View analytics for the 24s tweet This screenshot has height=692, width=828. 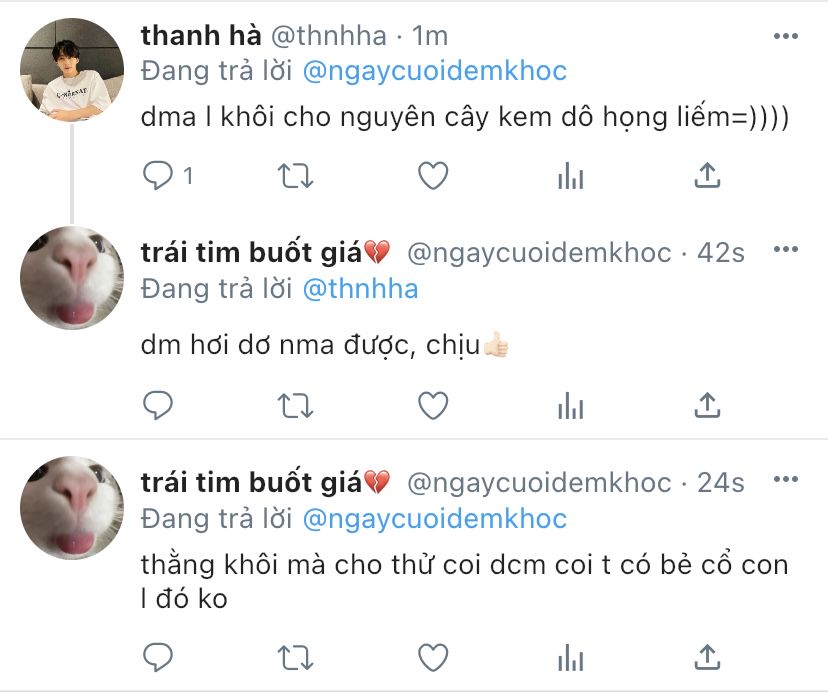(x=570, y=657)
